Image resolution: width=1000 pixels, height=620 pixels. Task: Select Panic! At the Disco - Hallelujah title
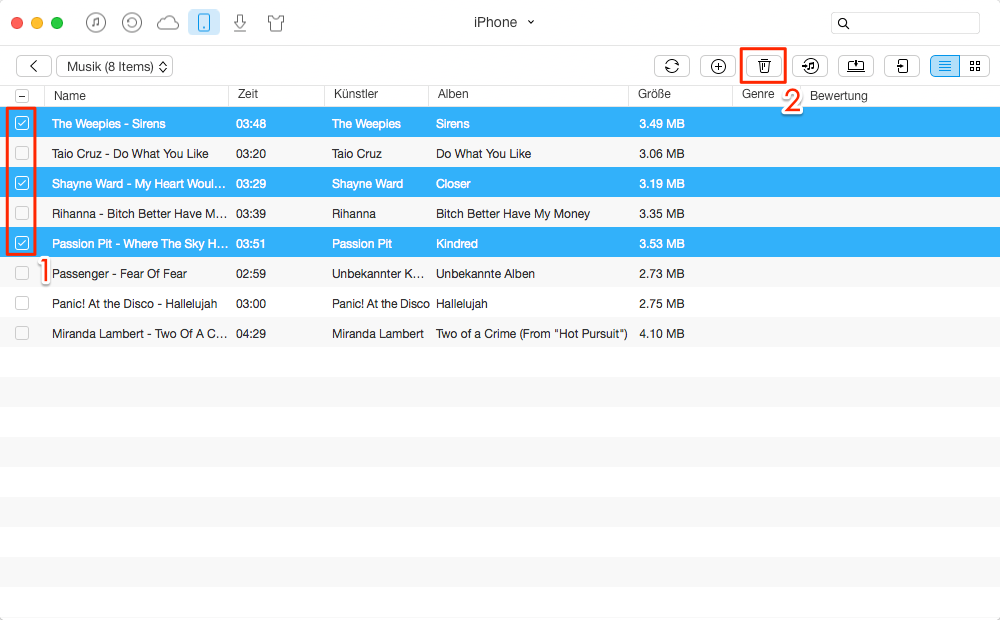point(135,304)
